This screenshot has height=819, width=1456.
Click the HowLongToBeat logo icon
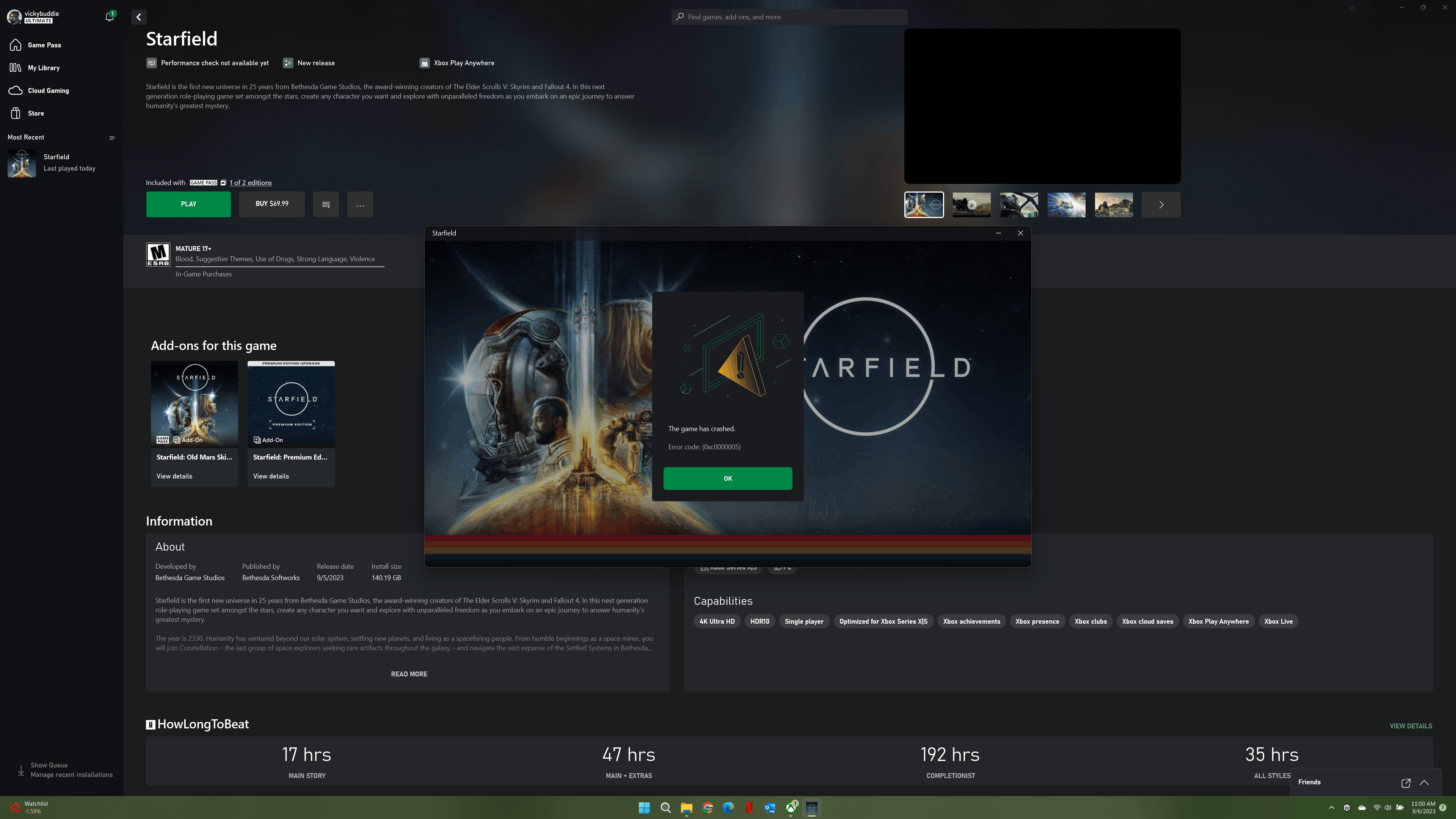pyautogui.click(x=151, y=725)
